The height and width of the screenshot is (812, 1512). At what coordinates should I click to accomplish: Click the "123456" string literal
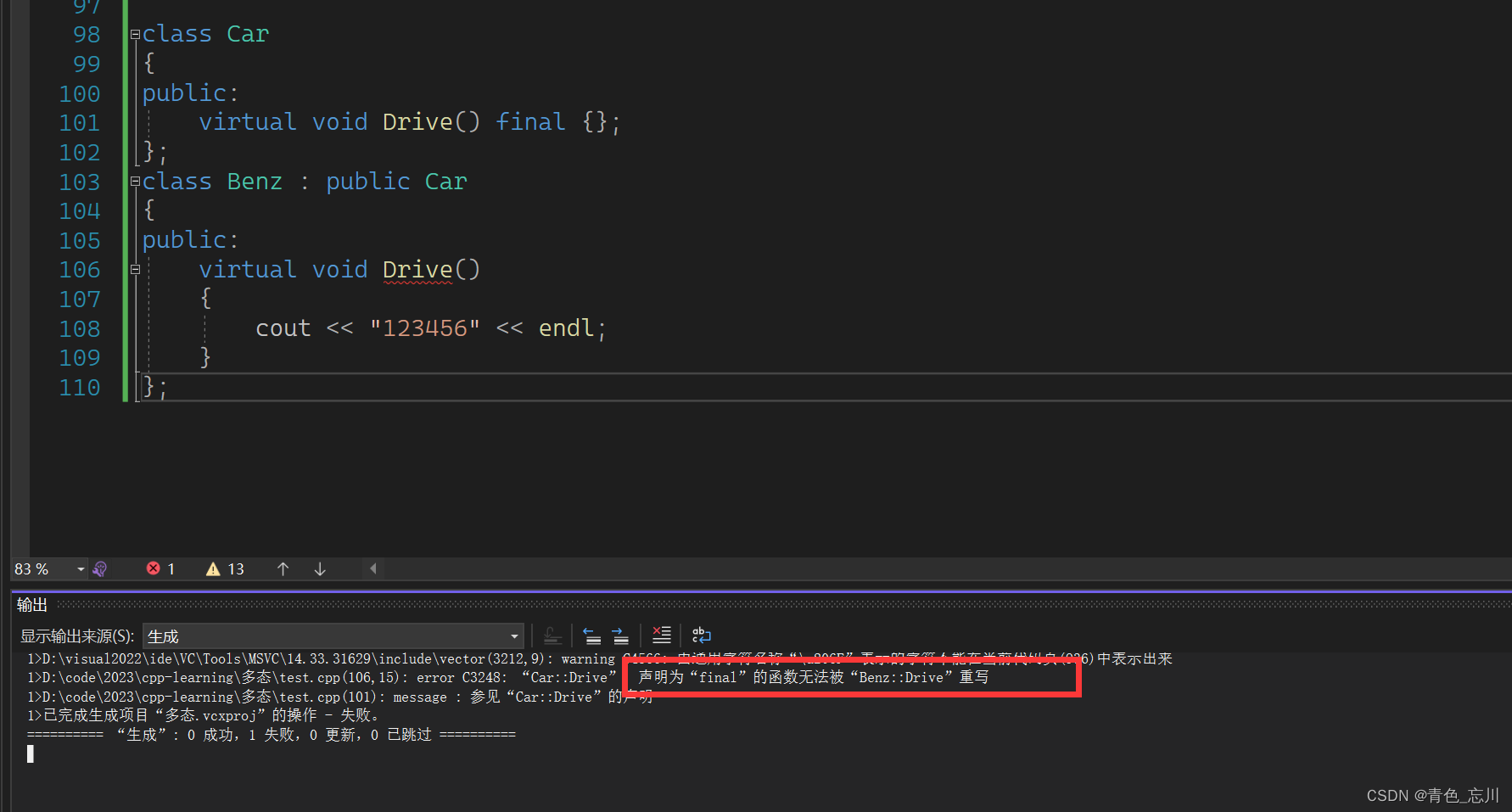pyautogui.click(x=424, y=328)
